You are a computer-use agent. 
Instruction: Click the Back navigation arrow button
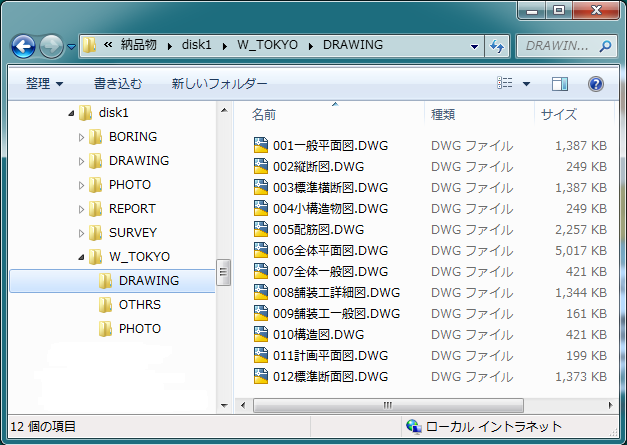coord(24,46)
